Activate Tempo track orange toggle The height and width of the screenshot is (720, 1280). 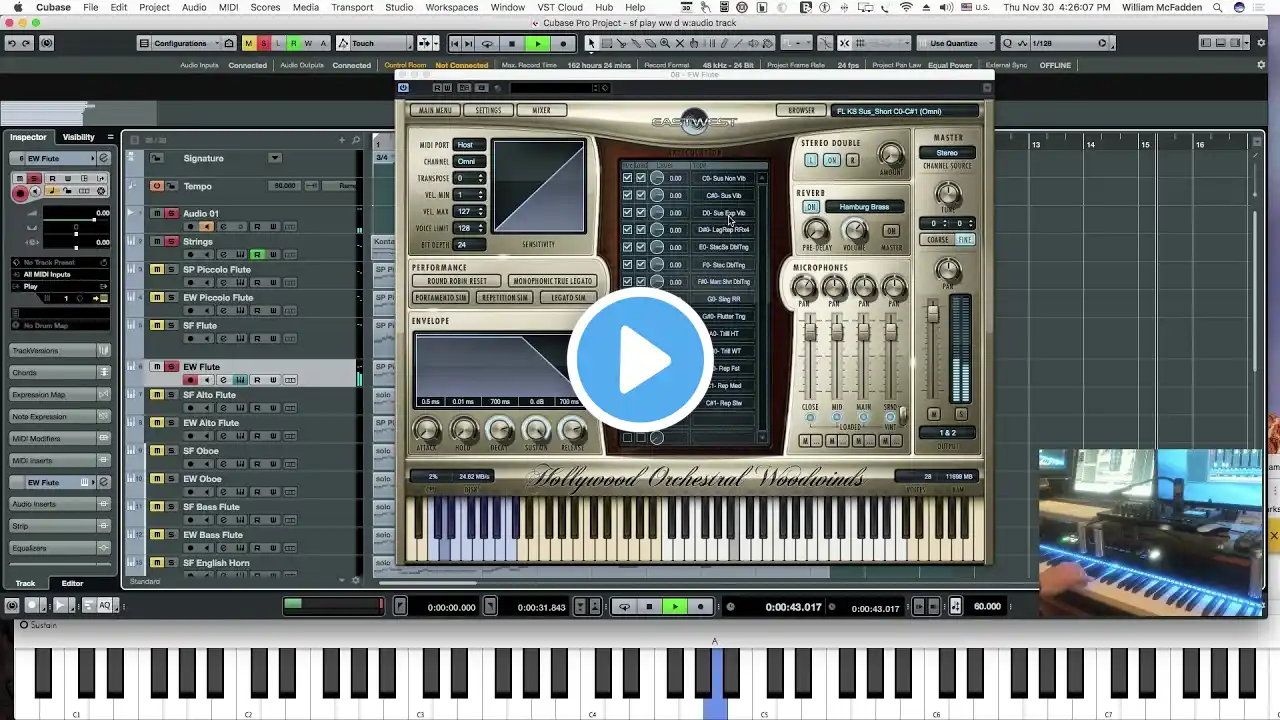click(157, 186)
